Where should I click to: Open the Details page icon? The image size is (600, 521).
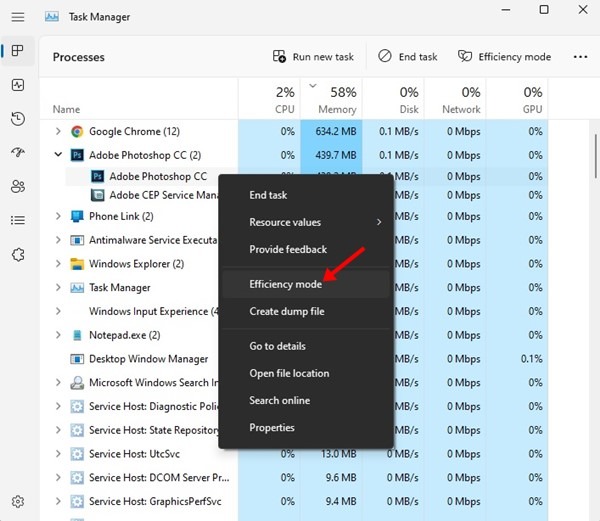pos(17,220)
